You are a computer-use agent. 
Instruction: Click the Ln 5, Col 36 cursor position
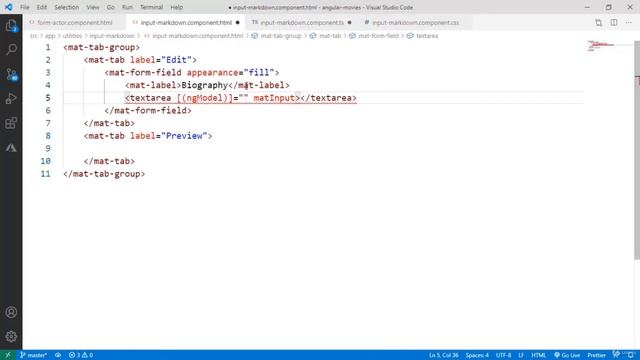click(443, 355)
